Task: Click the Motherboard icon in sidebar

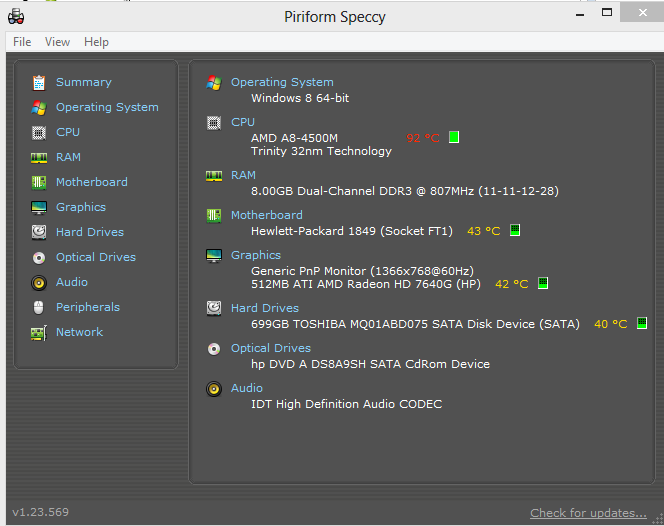Action: 39,183
